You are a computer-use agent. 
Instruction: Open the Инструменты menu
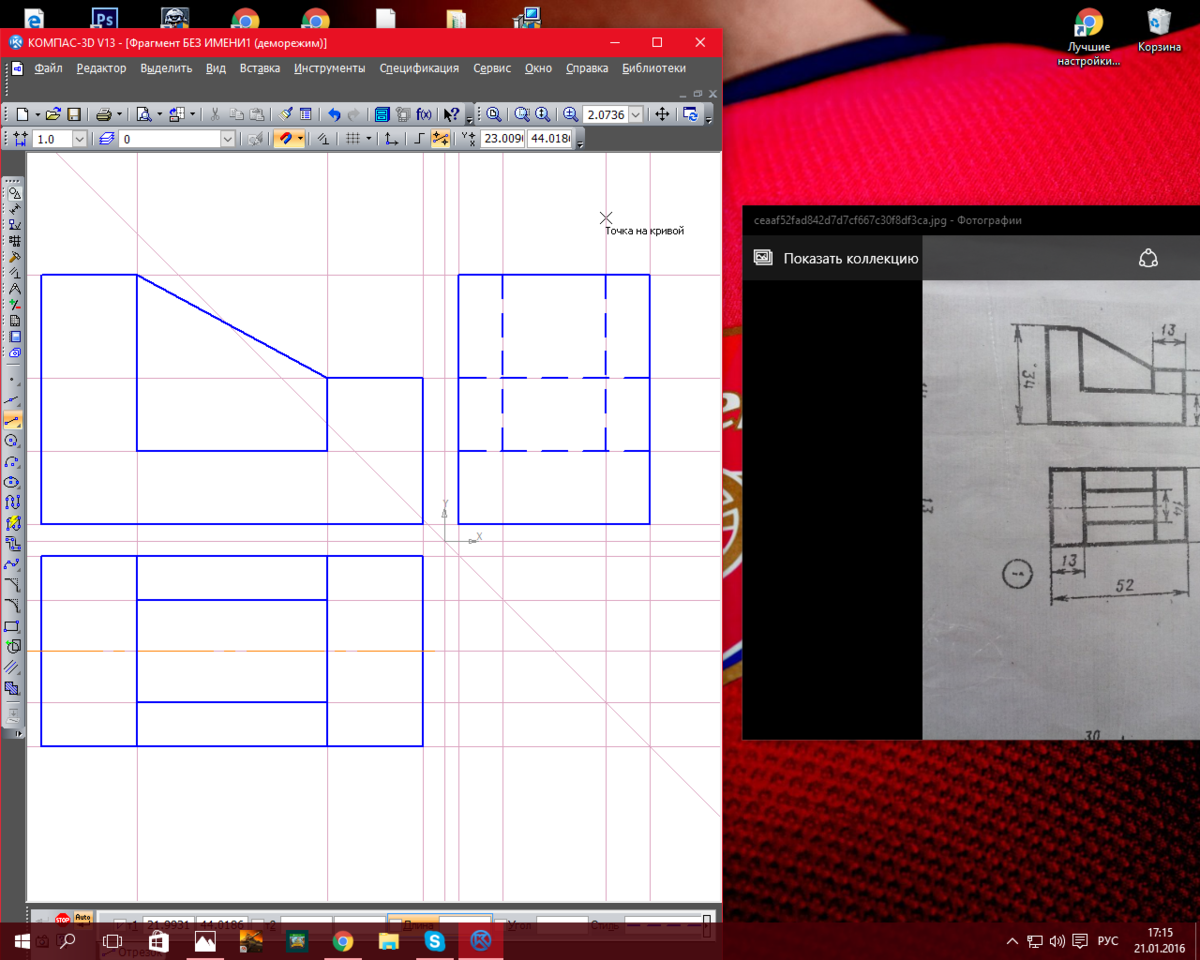pos(329,68)
